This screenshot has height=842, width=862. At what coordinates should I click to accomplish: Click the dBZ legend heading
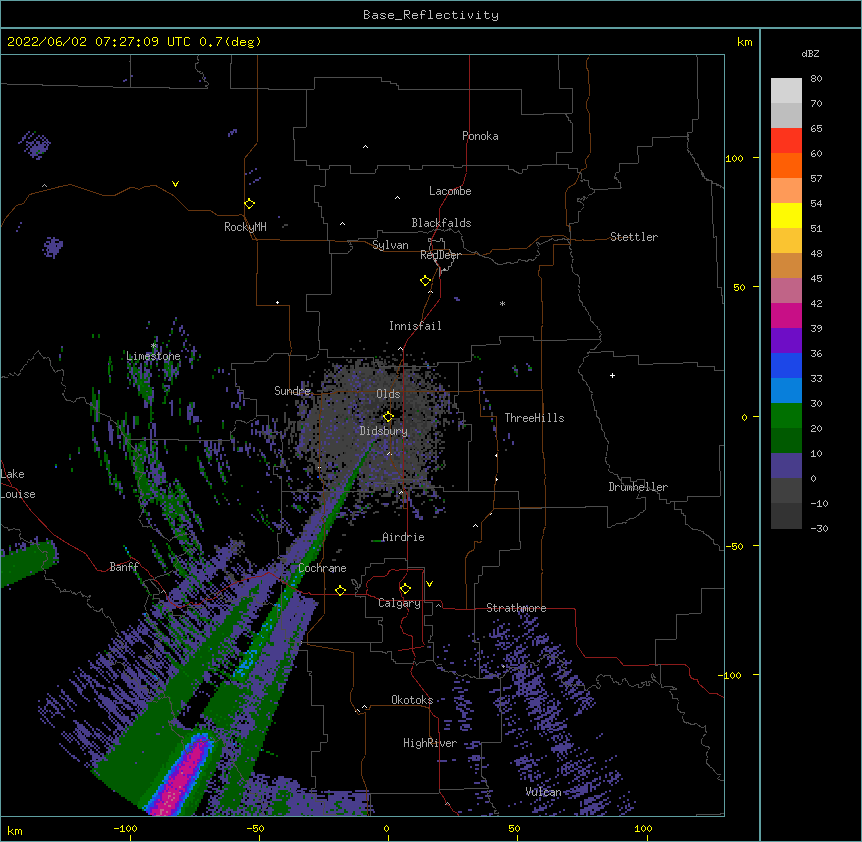click(810, 54)
